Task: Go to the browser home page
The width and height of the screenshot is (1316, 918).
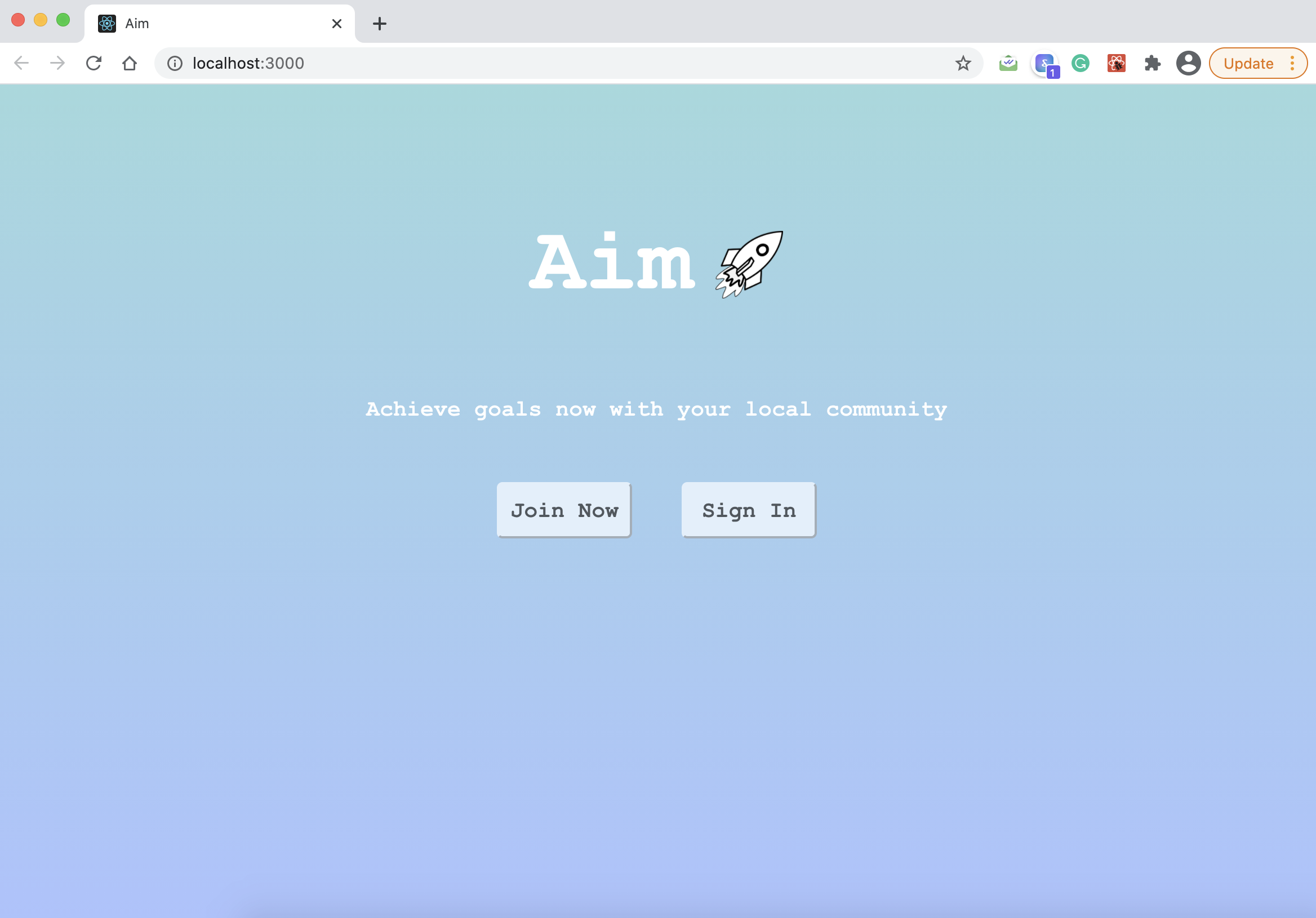Action: coord(130,63)
